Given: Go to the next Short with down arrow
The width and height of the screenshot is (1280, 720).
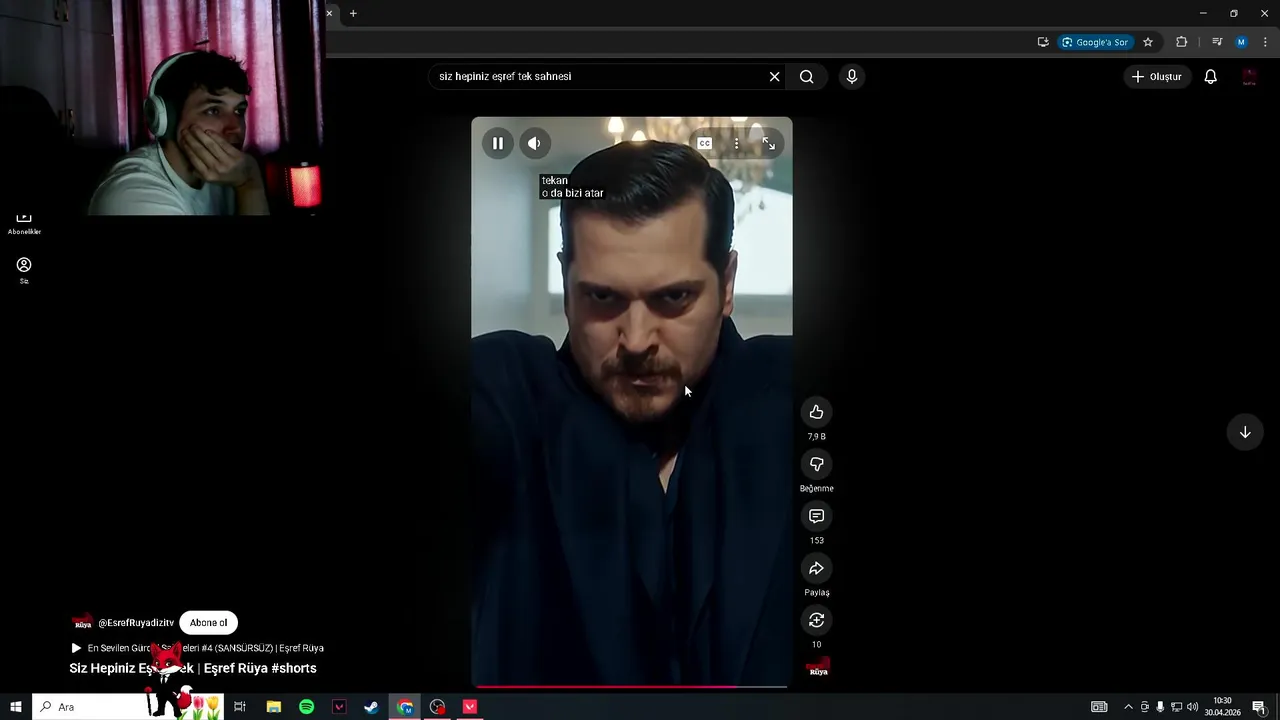Looking at the screenshot, I should pyautogui.click(x=1245, y=432).
